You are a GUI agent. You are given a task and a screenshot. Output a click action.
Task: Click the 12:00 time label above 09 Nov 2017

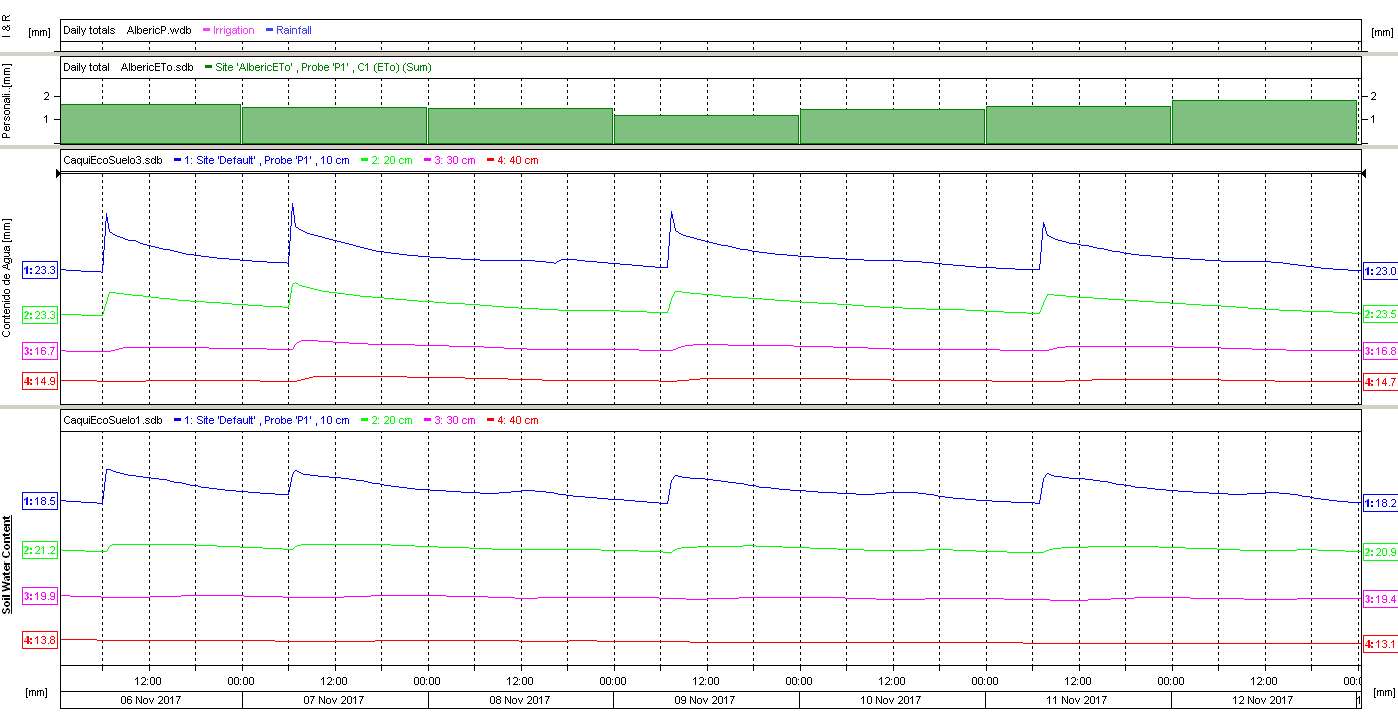706,681
